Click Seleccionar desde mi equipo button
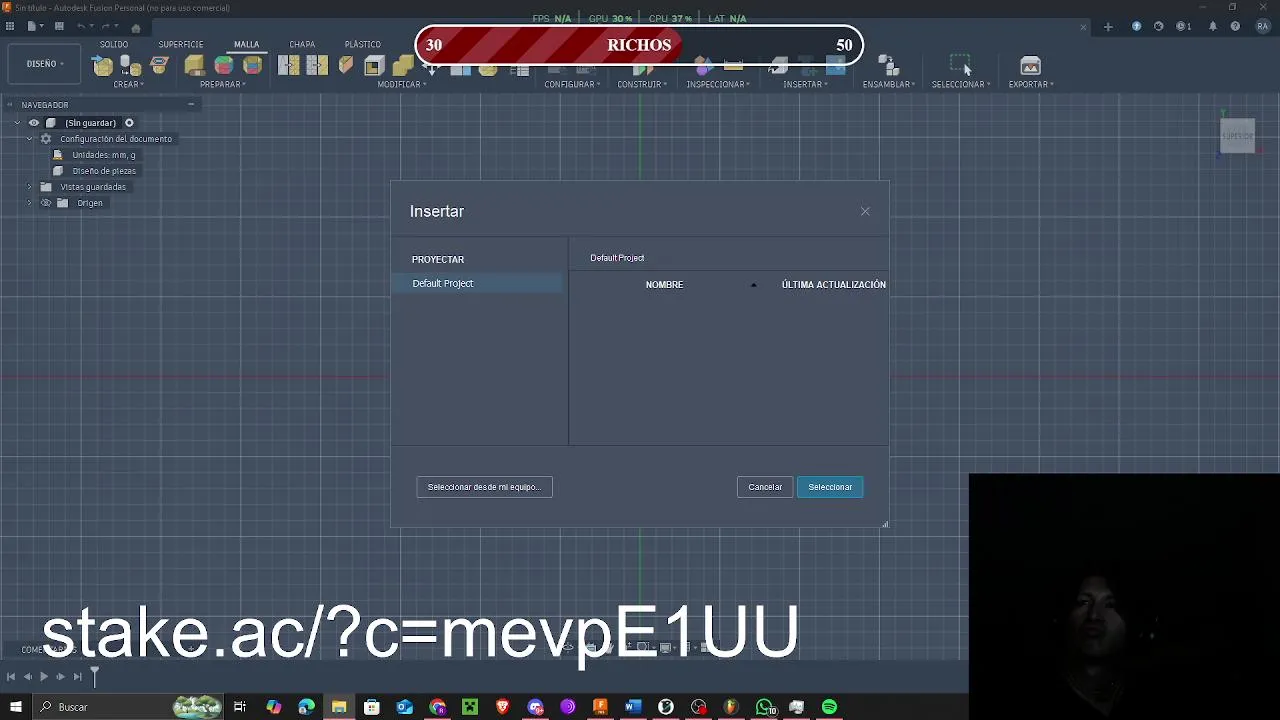This screenshot has width=1280, height=720. 484,487
